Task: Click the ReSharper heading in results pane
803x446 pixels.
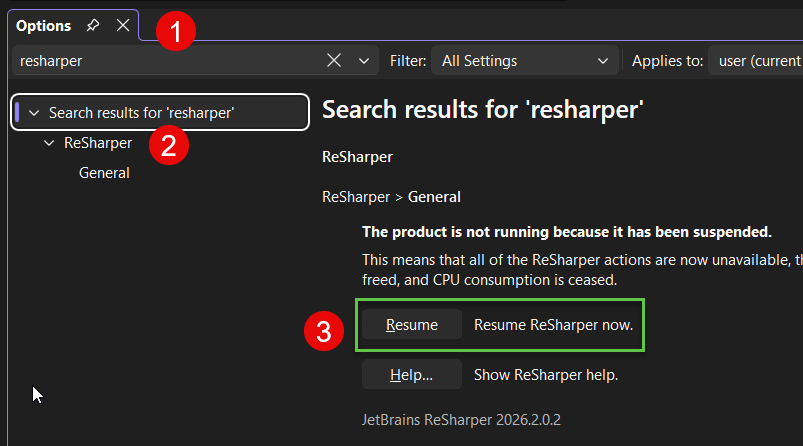Action: 357,157
